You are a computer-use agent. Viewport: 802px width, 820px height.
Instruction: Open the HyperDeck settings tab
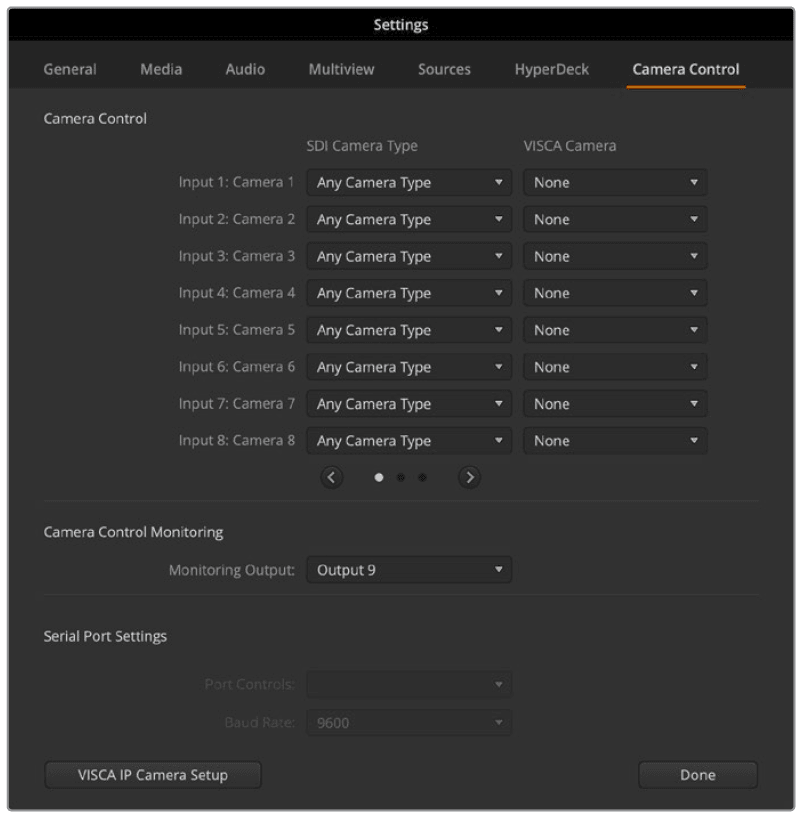click(551, 69)
